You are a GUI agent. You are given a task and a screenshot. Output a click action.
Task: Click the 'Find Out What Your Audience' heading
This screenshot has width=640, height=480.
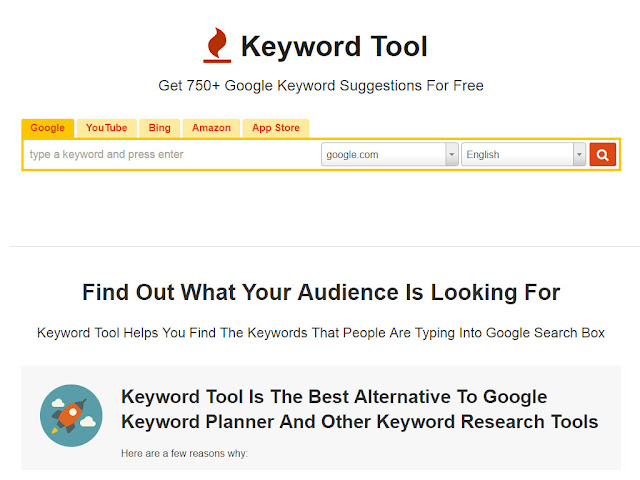[321, 293]
